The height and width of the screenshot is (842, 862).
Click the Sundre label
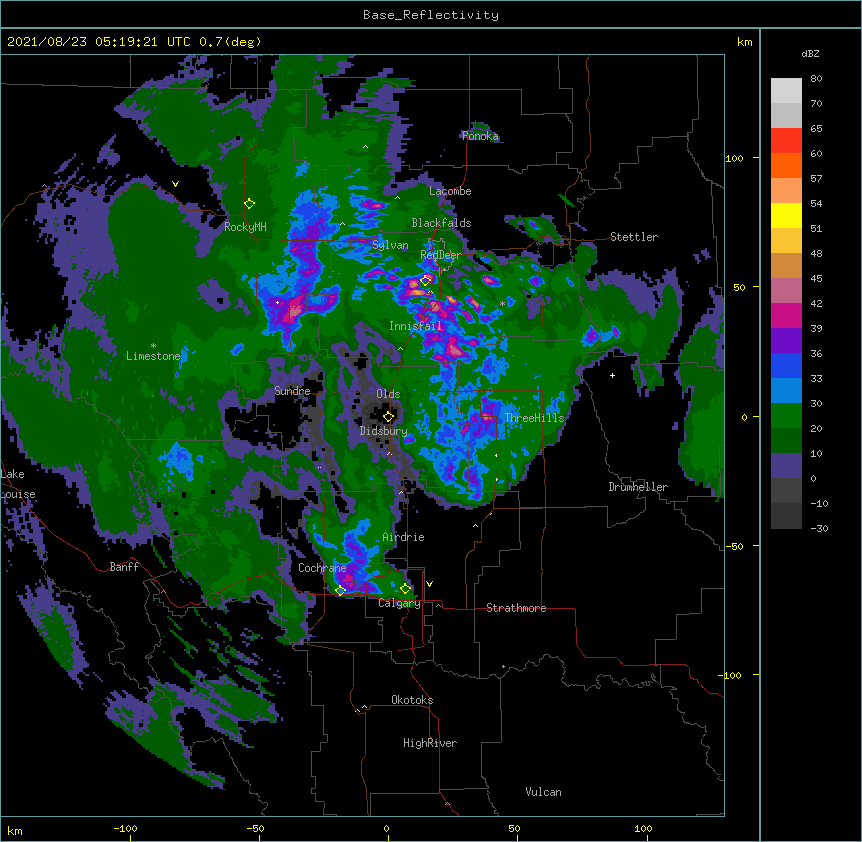pos(292,391)
